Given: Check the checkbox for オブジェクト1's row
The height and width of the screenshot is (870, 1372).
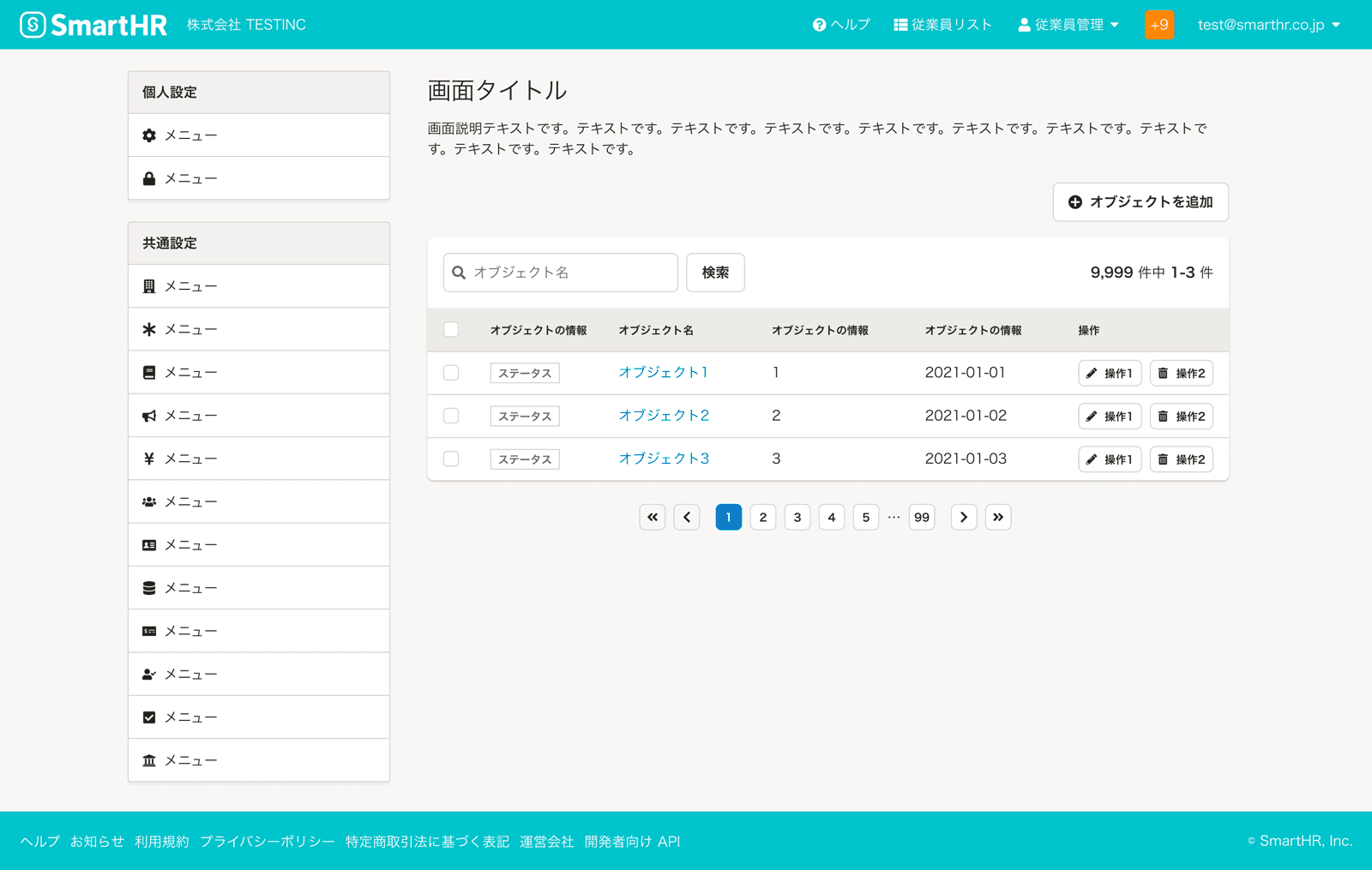Looking at the screenshot, I should click(451, 372).
